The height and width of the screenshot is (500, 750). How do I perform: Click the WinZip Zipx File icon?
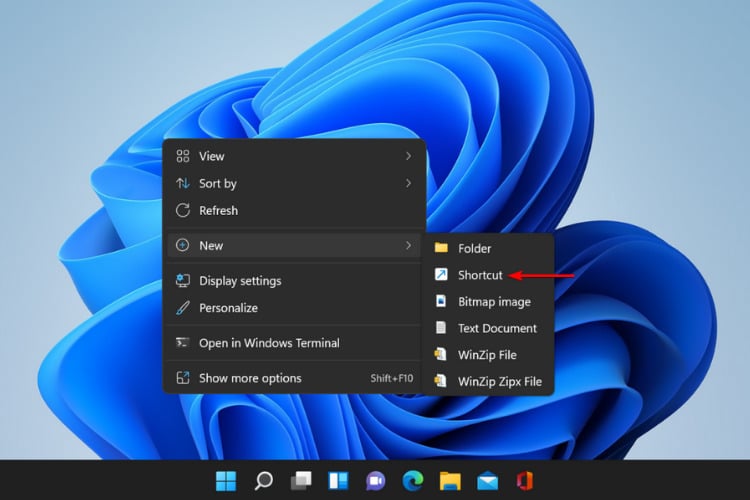440,381
